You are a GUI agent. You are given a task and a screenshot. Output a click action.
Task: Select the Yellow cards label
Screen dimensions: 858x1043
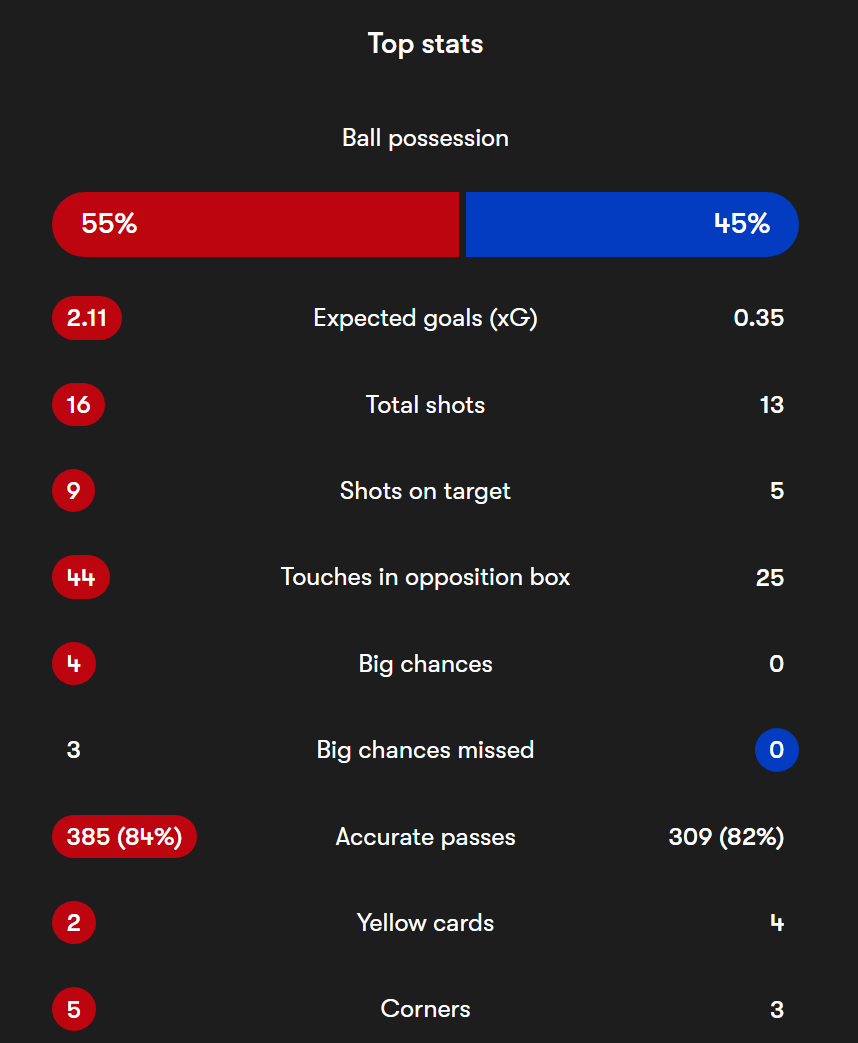point(426,923)
